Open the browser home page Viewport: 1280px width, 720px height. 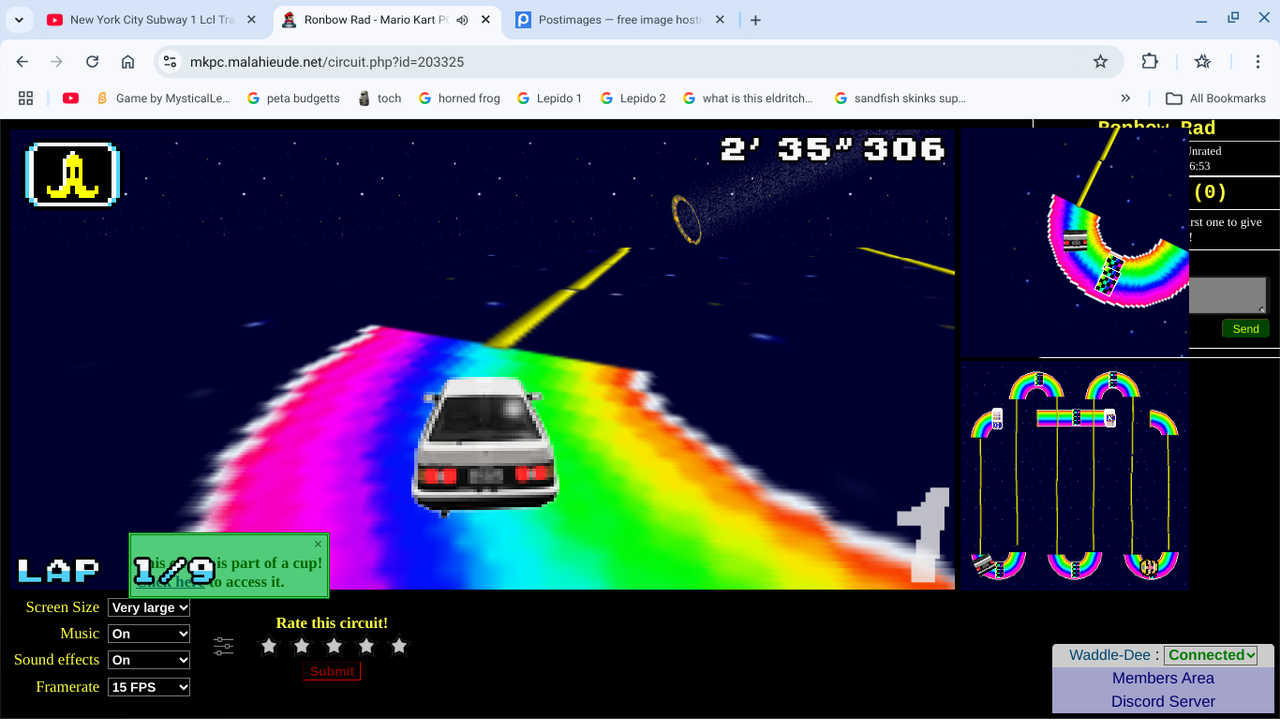tap(128, 61)
